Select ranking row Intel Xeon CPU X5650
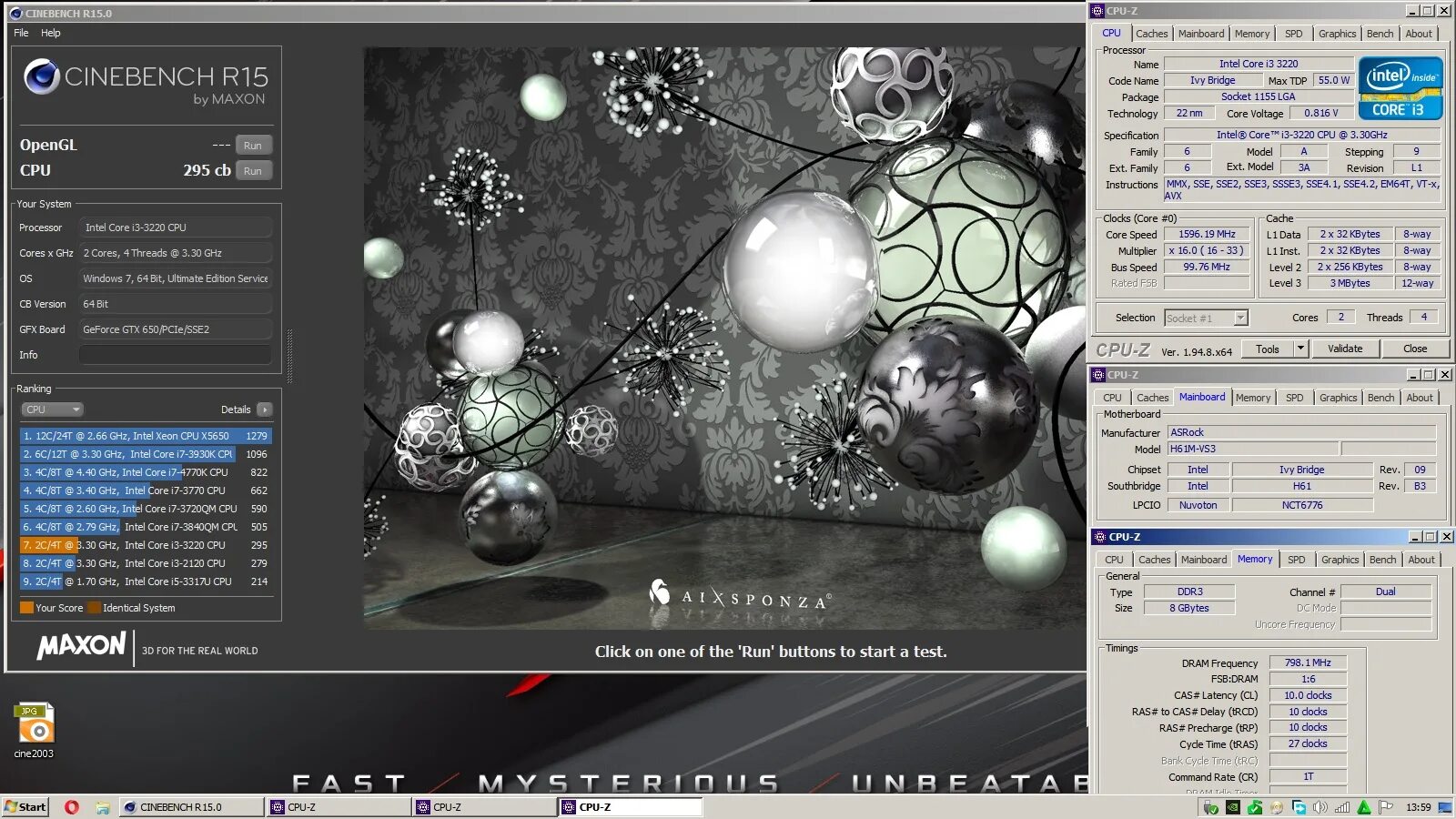The width and height of the screenshot is (1456, 819). point(146,436)
